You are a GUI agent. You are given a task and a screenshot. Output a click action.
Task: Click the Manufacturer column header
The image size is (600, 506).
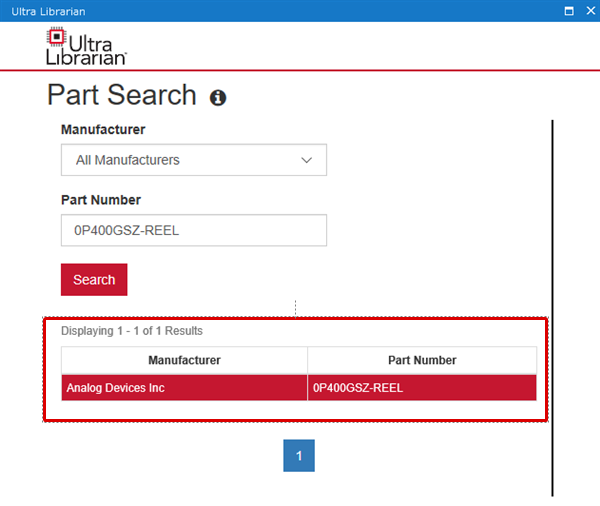pyautogui.click(x=184, y=360)
